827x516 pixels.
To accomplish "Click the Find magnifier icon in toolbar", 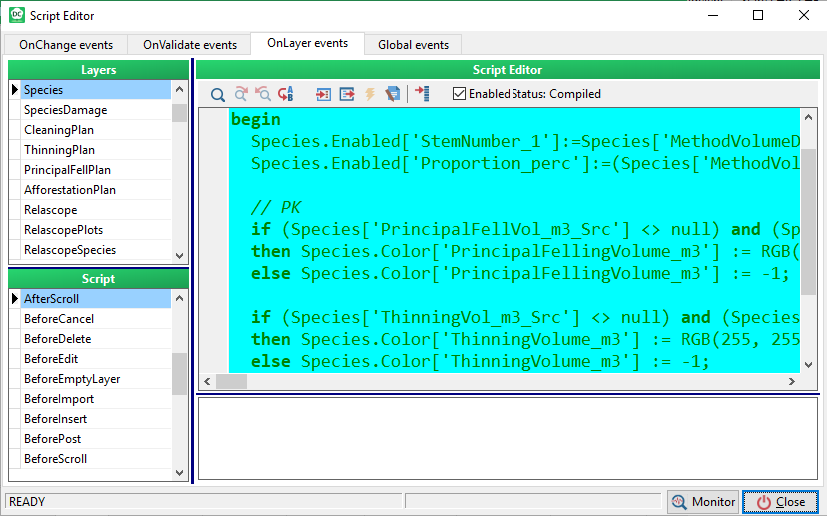I will pyautogui.click(x=217, y=94).
